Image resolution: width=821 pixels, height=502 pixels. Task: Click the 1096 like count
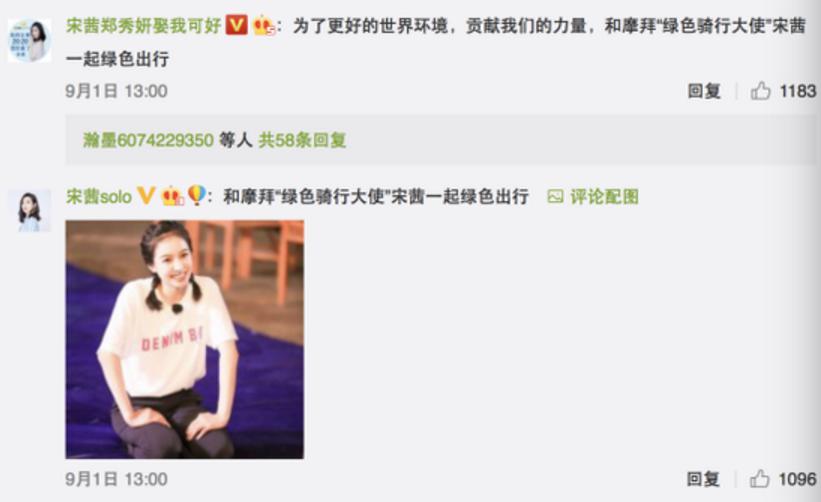[797, 478]
